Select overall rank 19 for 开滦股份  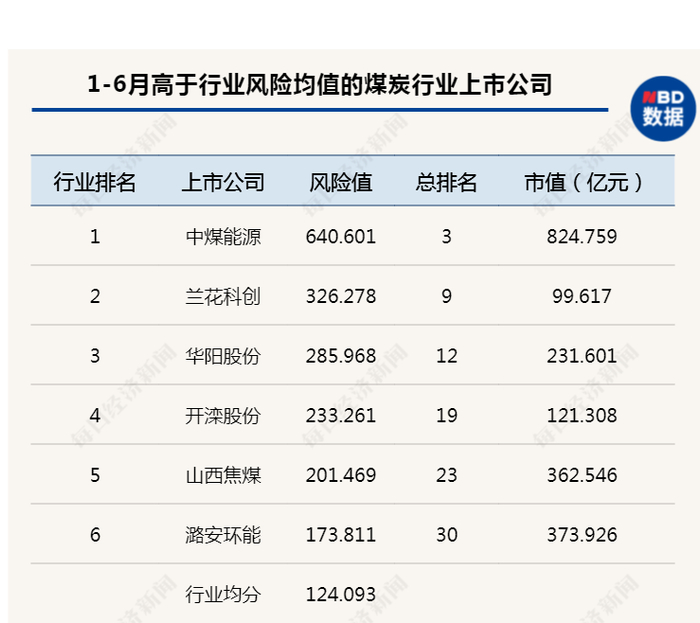click(446, 416)
